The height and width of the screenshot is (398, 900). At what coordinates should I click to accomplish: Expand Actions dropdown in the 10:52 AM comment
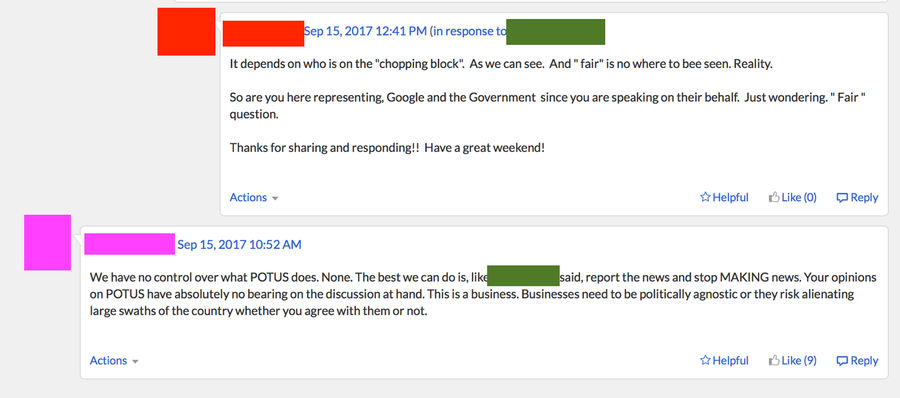[114, 360]
